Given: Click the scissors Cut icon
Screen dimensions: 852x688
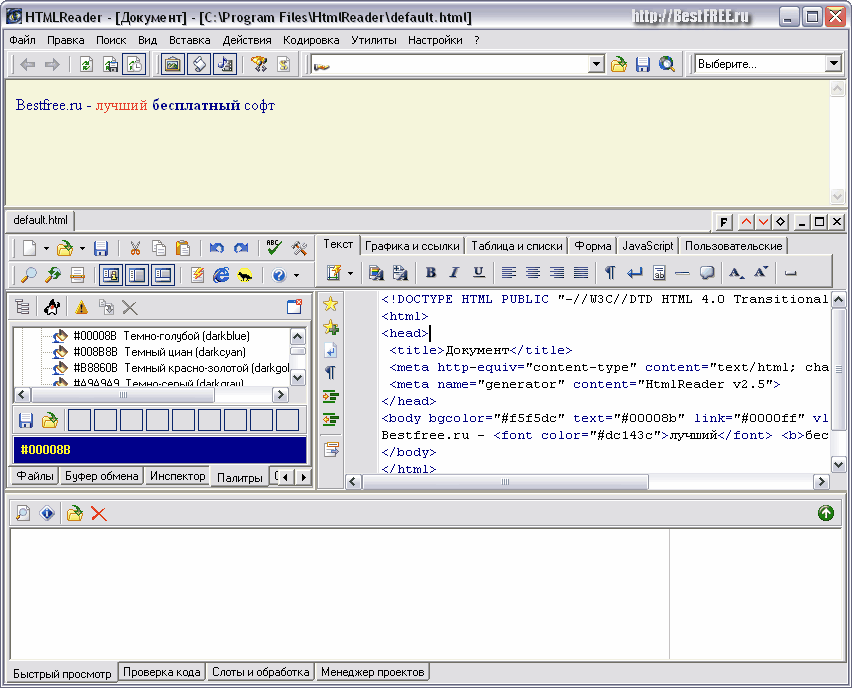Looking at the screenshot, I should pyautogui.click(x=134, y=248).
